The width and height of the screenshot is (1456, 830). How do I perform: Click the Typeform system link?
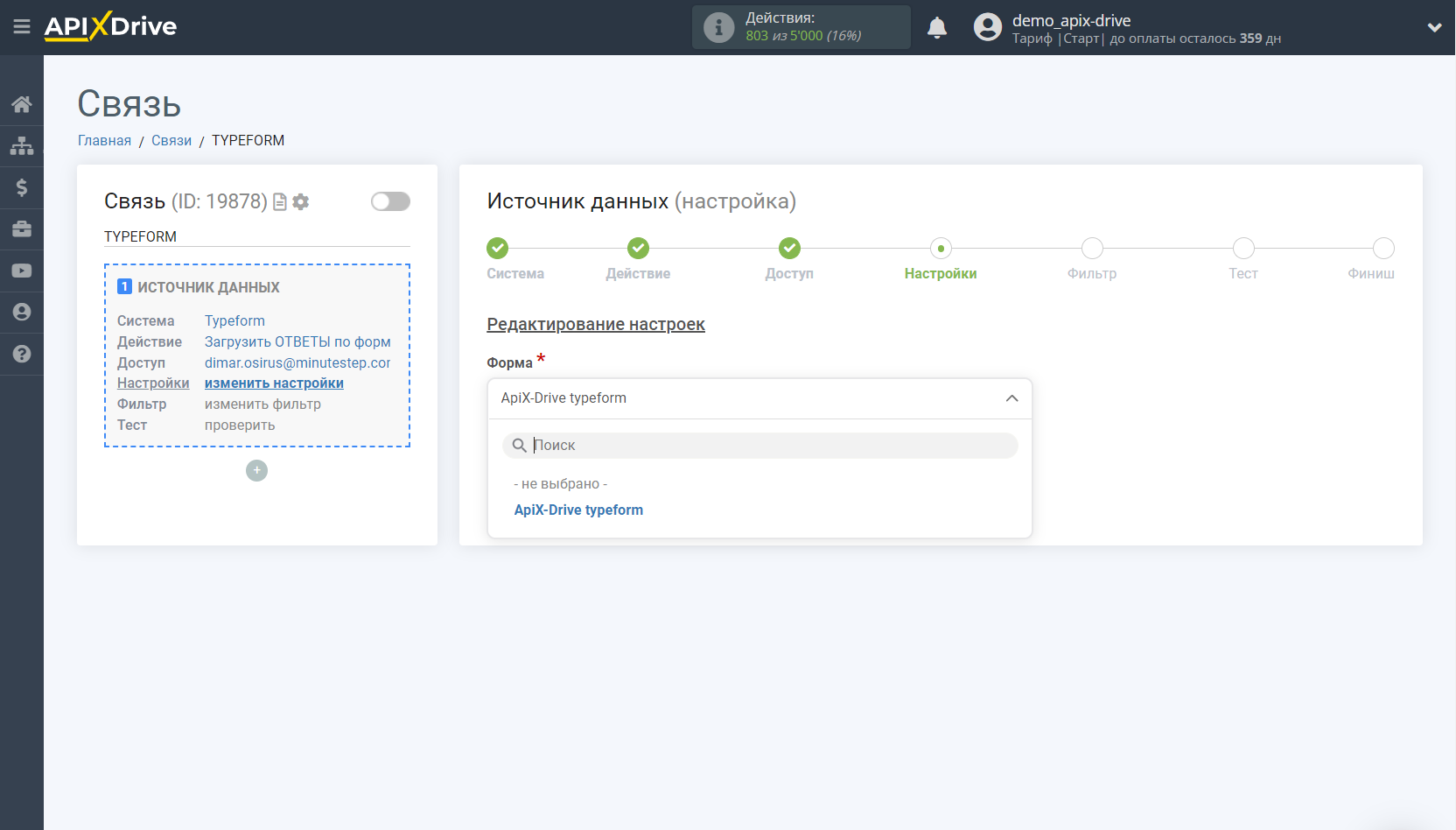point(234,321)
